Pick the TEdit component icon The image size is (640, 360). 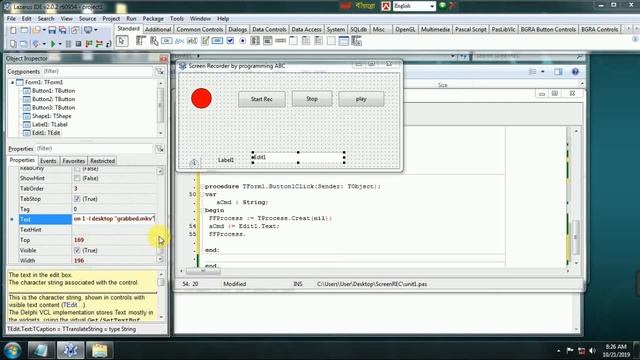(192, 41)
